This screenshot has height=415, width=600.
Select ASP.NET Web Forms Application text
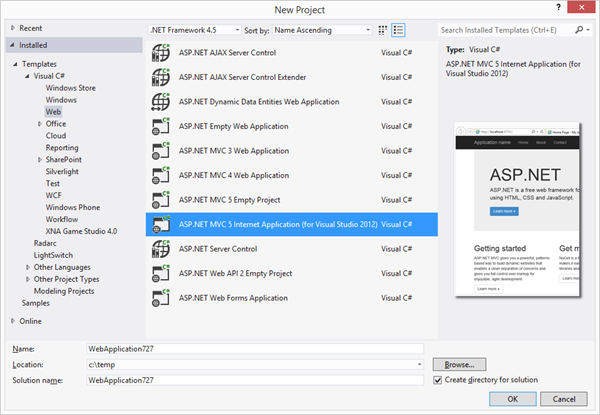pyautogui.click(x=233, y=298)
